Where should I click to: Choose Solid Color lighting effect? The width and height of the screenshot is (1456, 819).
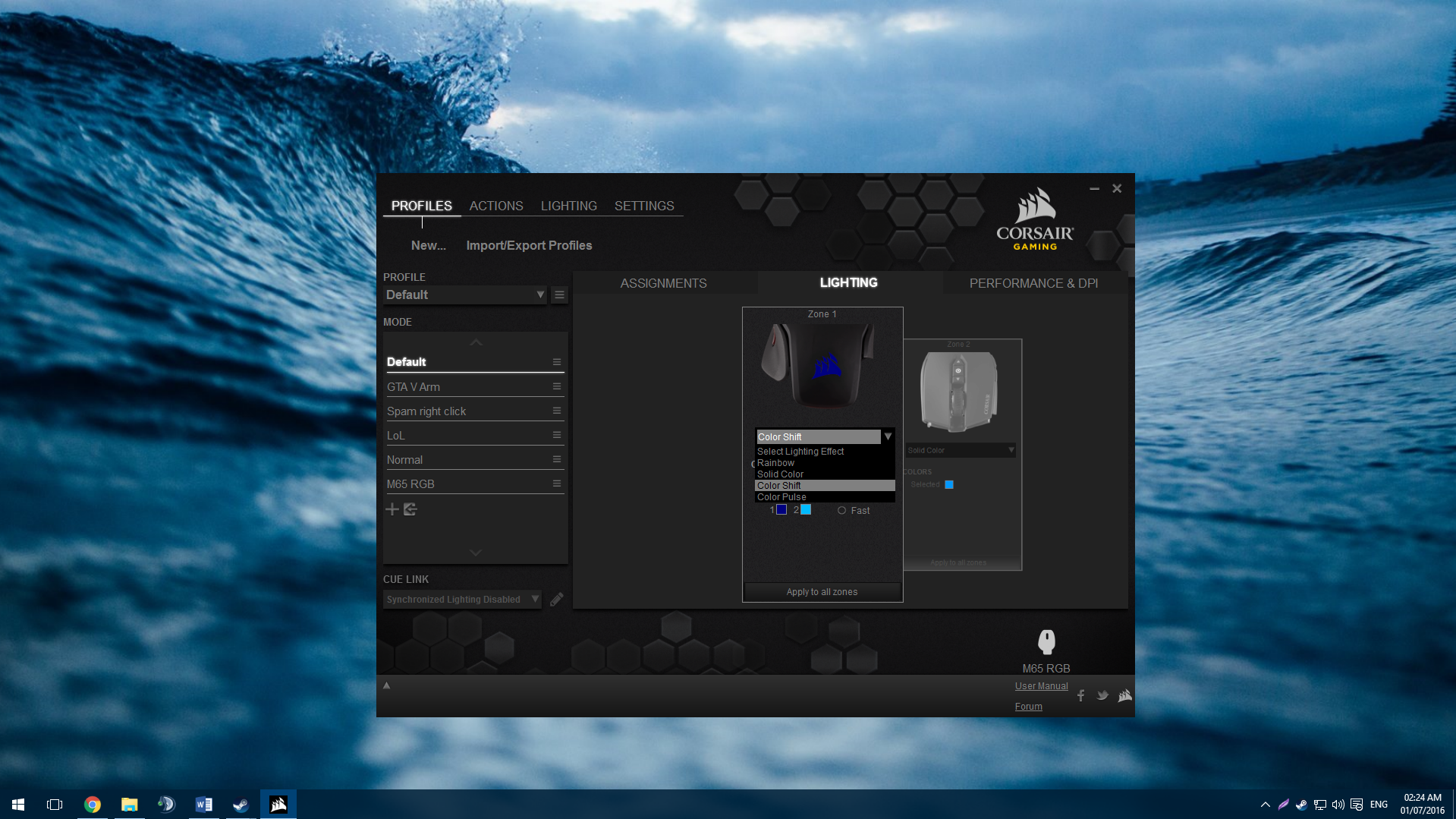tap(825, 474)
